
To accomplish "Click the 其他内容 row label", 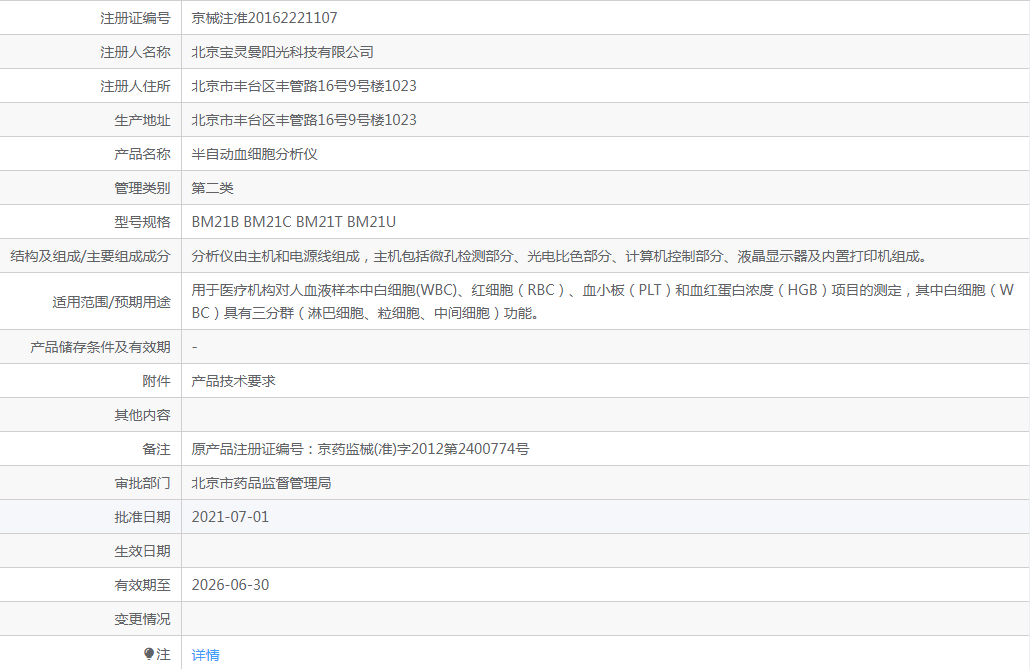I will click(x=143, y=415).
